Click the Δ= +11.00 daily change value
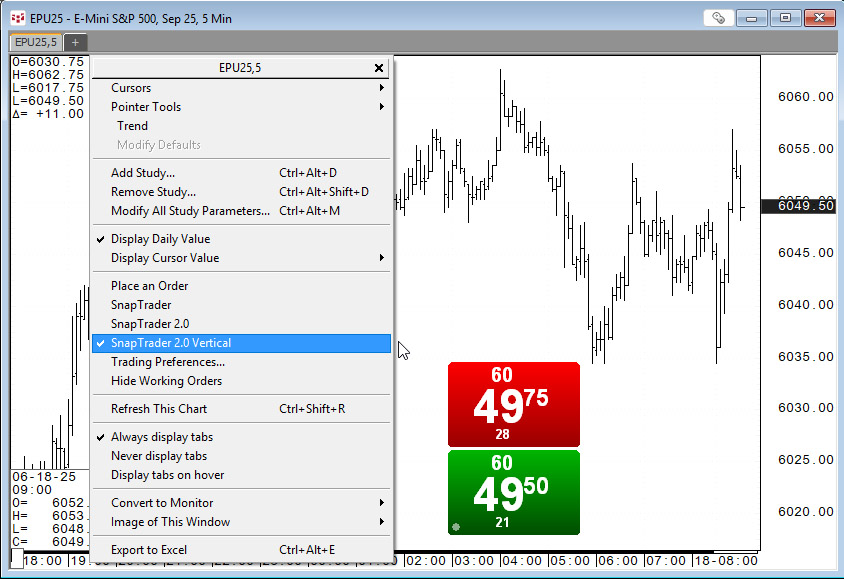Screen dimensions: 844x579 (x=48, y=114)
